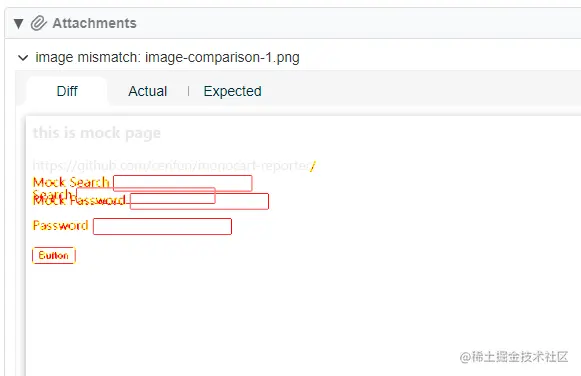Open the monocart-reporter GitHub link
The width and height of the screenshot is (581, 376).
172,165
